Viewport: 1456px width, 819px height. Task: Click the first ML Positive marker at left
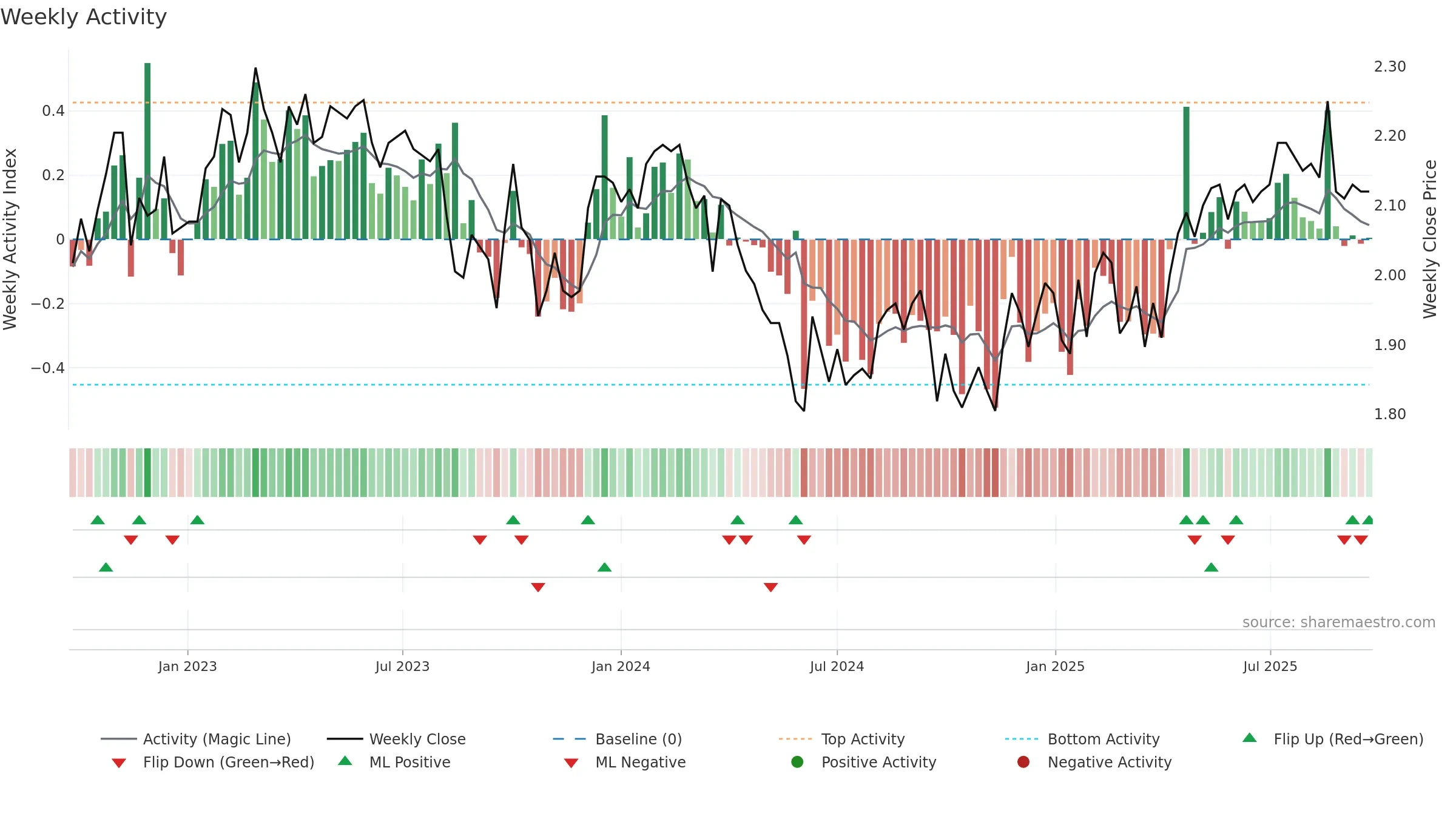pyautogui.click(x=106, y=567)
